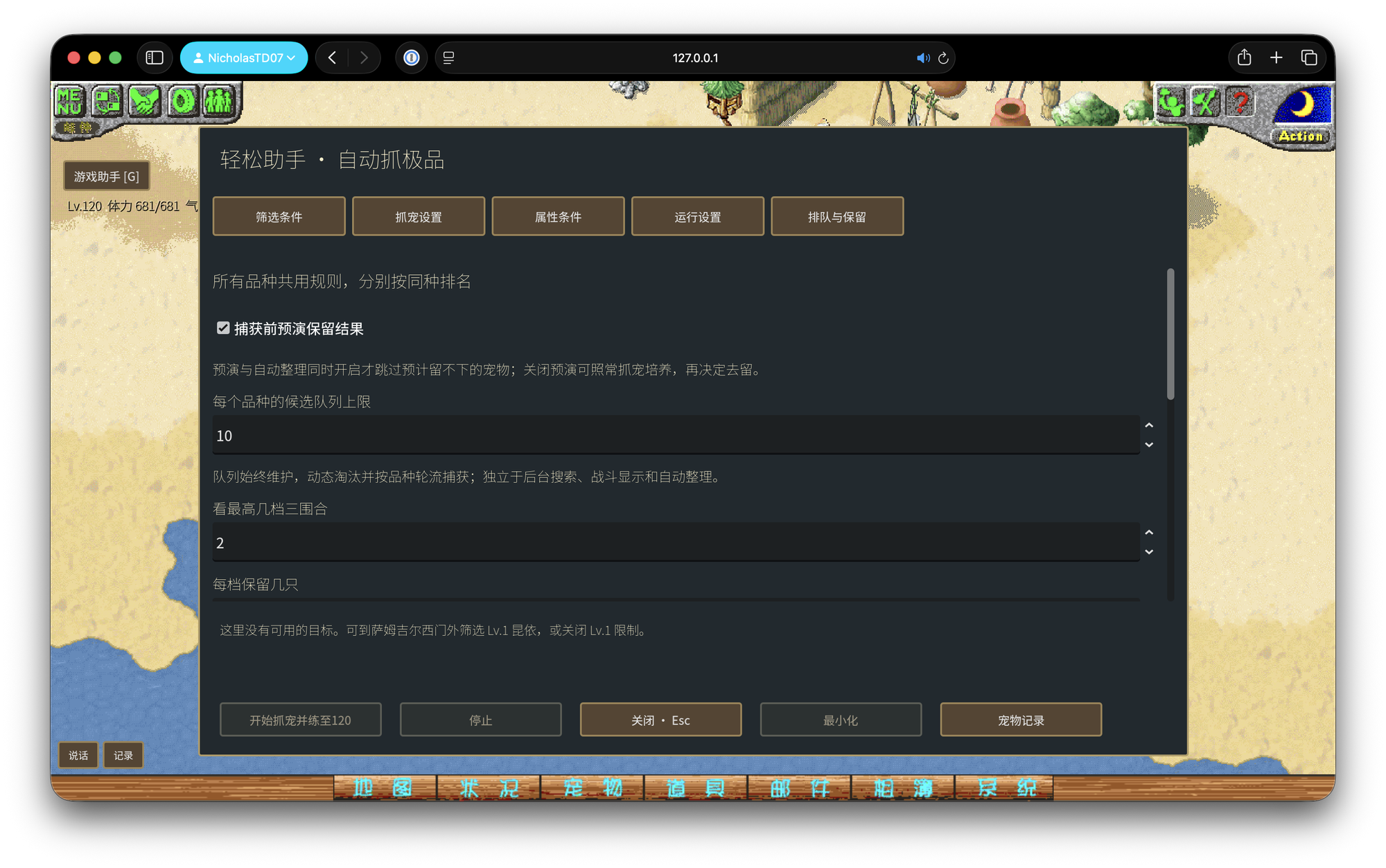Open the password manager extension icon
Viewport: 1386px width, 868px height.
(x=412, y=57)
